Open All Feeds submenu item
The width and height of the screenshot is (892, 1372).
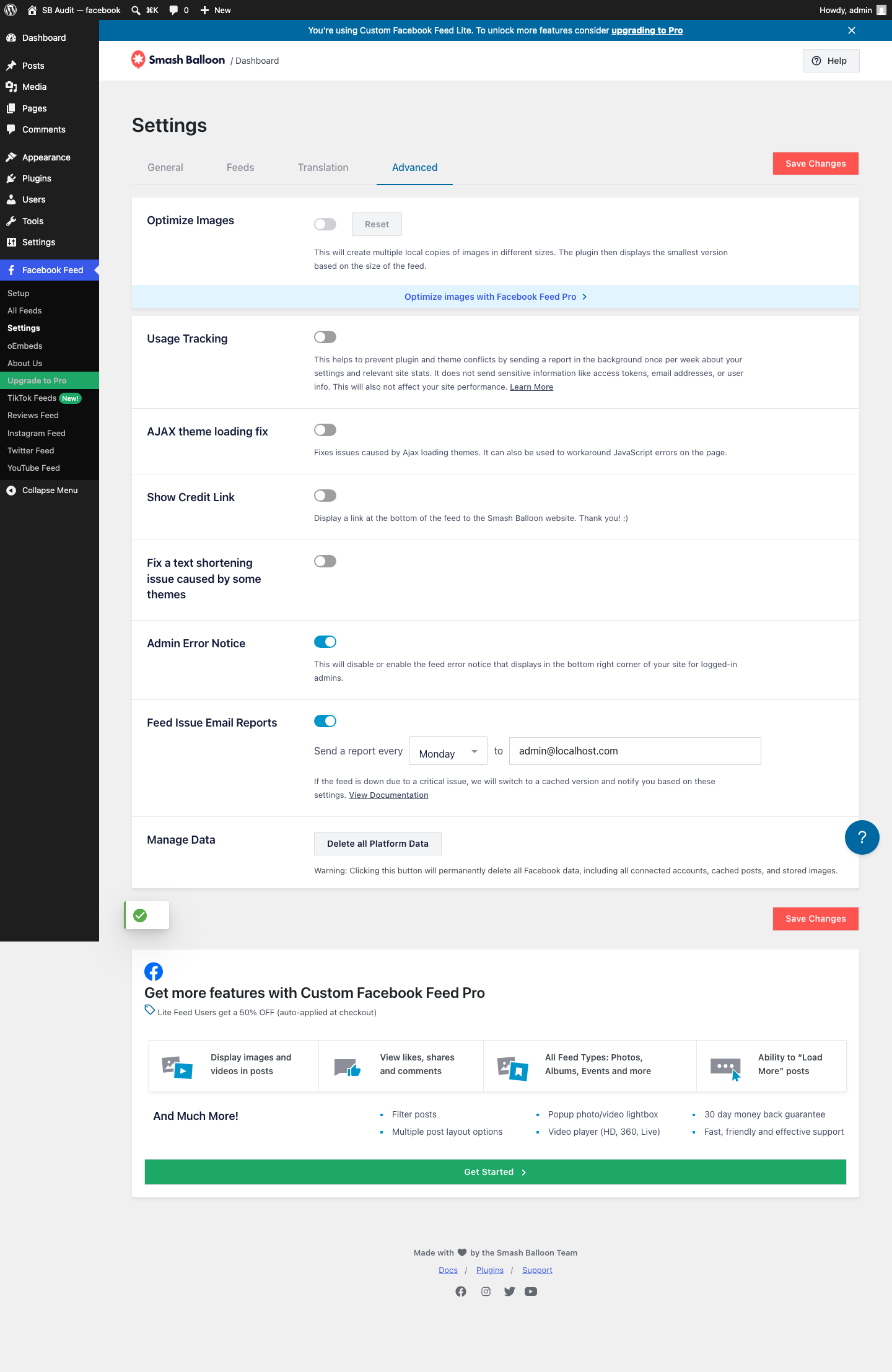tap(50, 310)
